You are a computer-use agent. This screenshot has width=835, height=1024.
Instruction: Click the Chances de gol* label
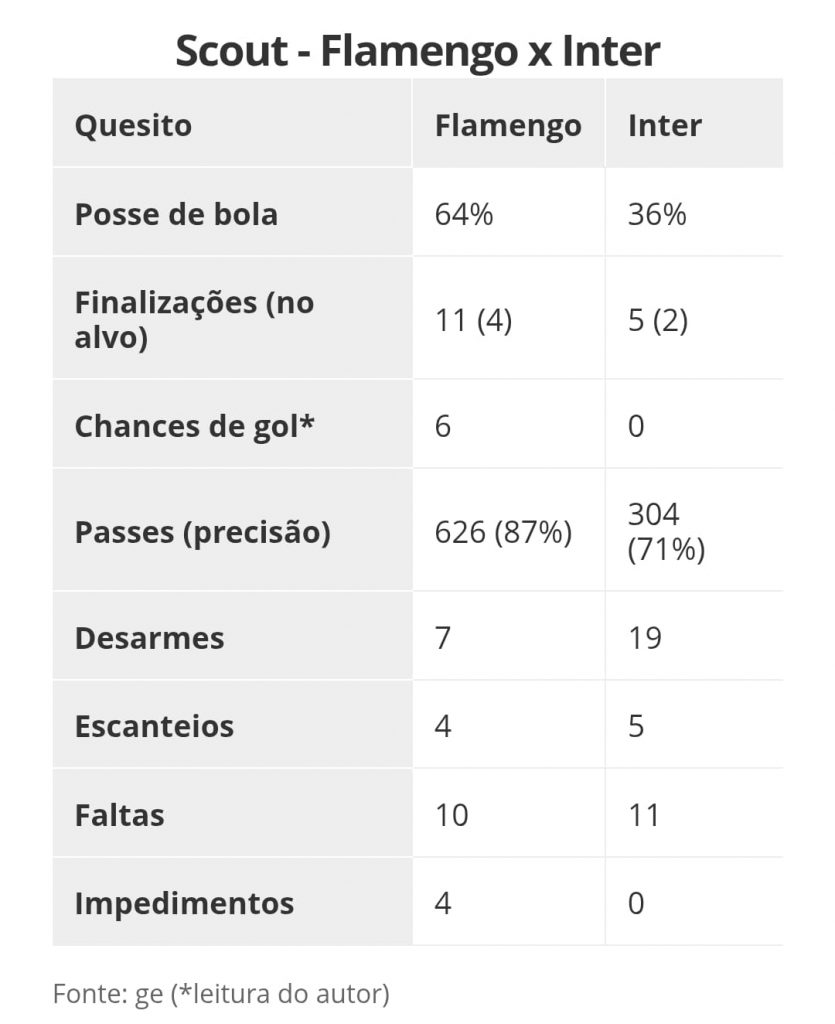point(195,426)
